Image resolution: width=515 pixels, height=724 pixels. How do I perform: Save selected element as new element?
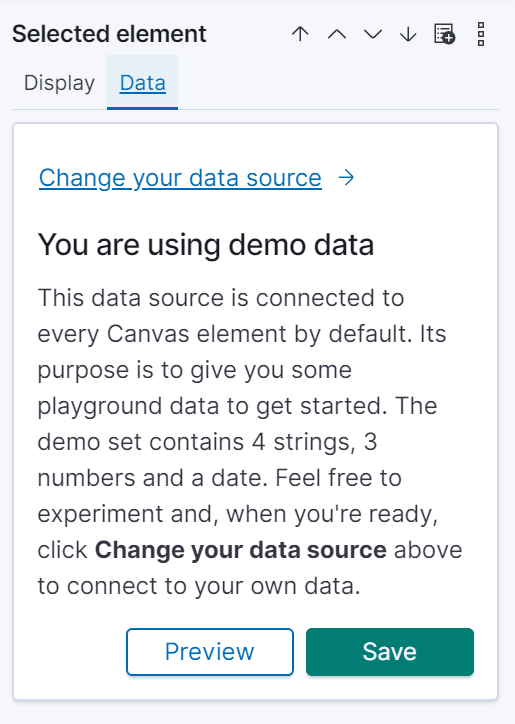(444, 34)
